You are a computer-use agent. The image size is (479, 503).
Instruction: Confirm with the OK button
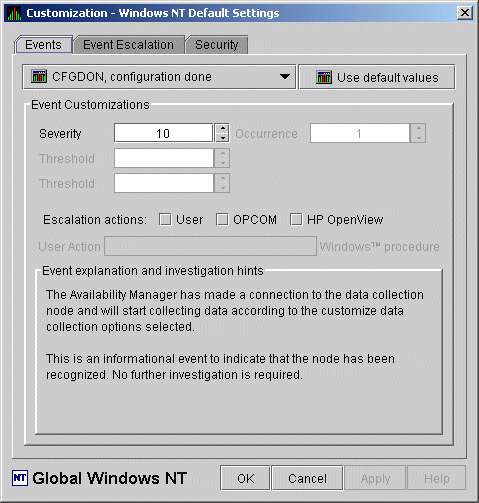click(245, 478)
